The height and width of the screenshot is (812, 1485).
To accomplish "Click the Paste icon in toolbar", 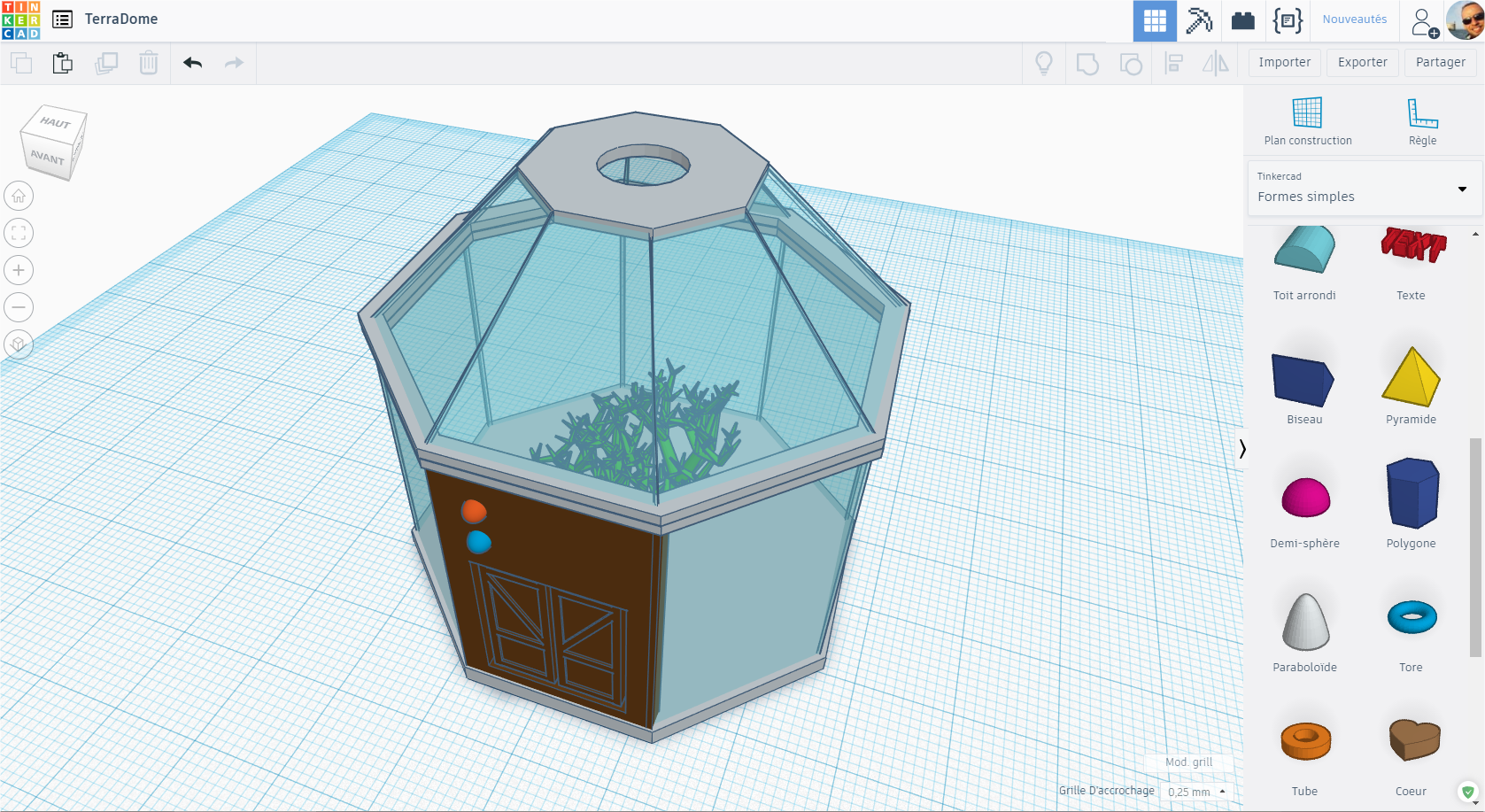I will tap(63, 63).
